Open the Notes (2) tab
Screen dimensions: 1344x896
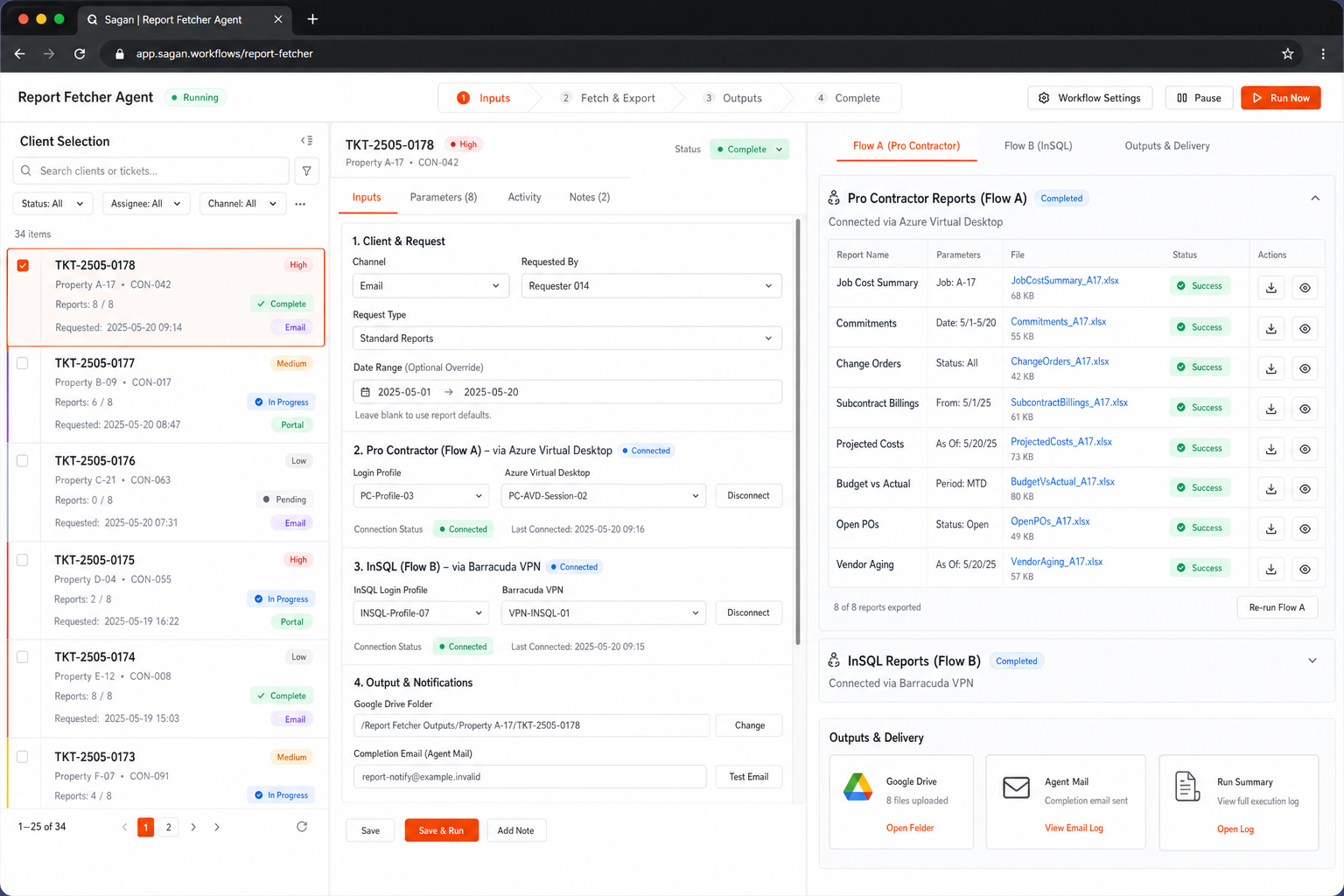point(590,198)
